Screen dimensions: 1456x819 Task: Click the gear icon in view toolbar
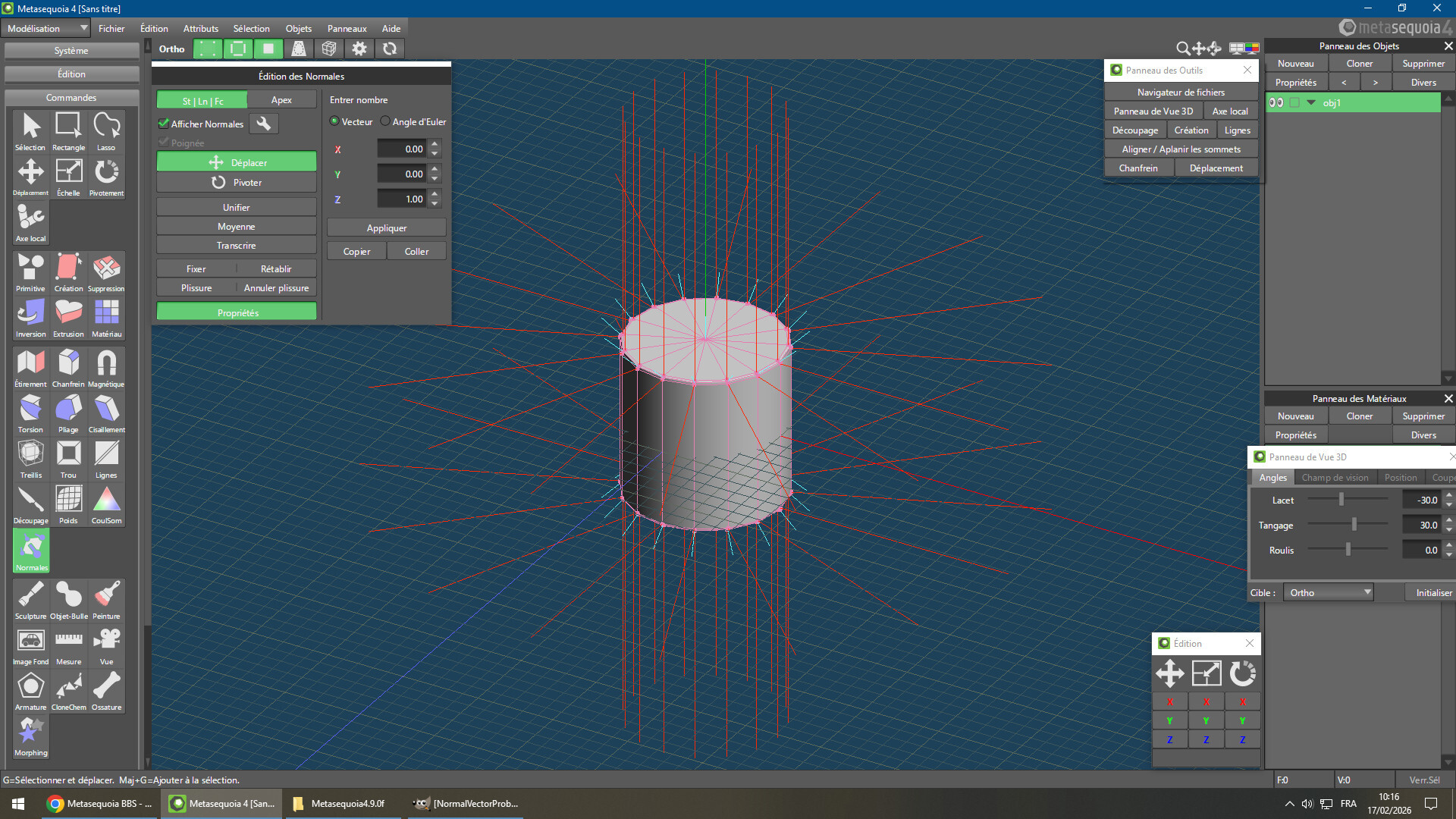(x=359, y=49)
